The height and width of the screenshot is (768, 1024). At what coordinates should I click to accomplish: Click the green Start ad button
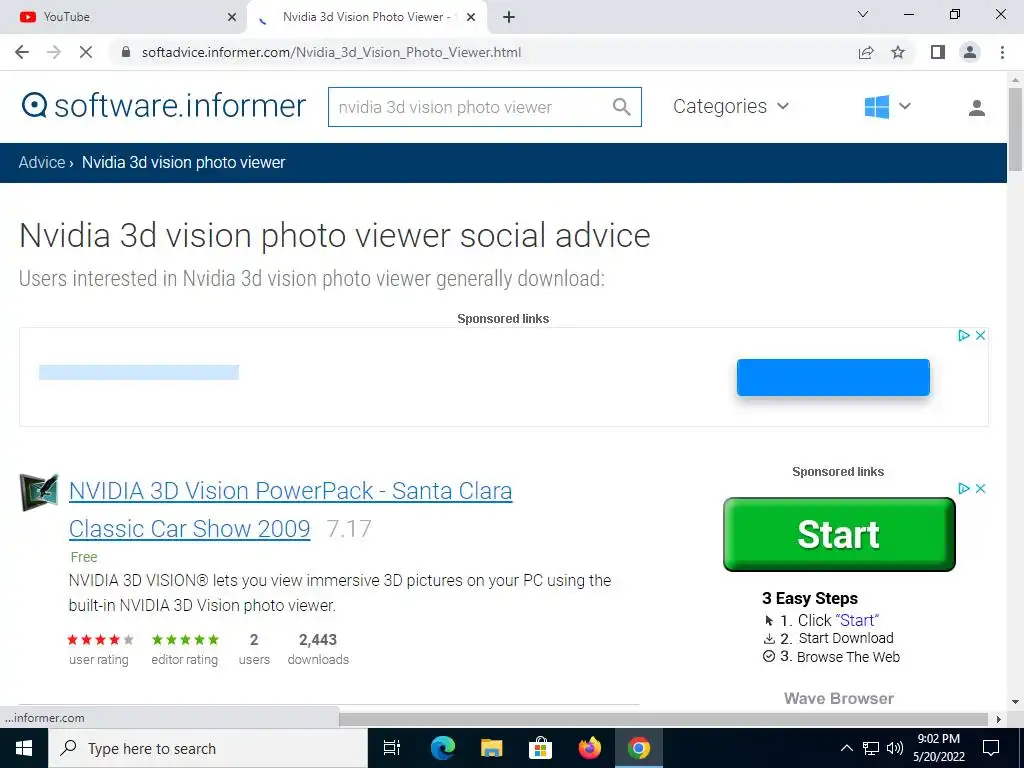(839, 534)
